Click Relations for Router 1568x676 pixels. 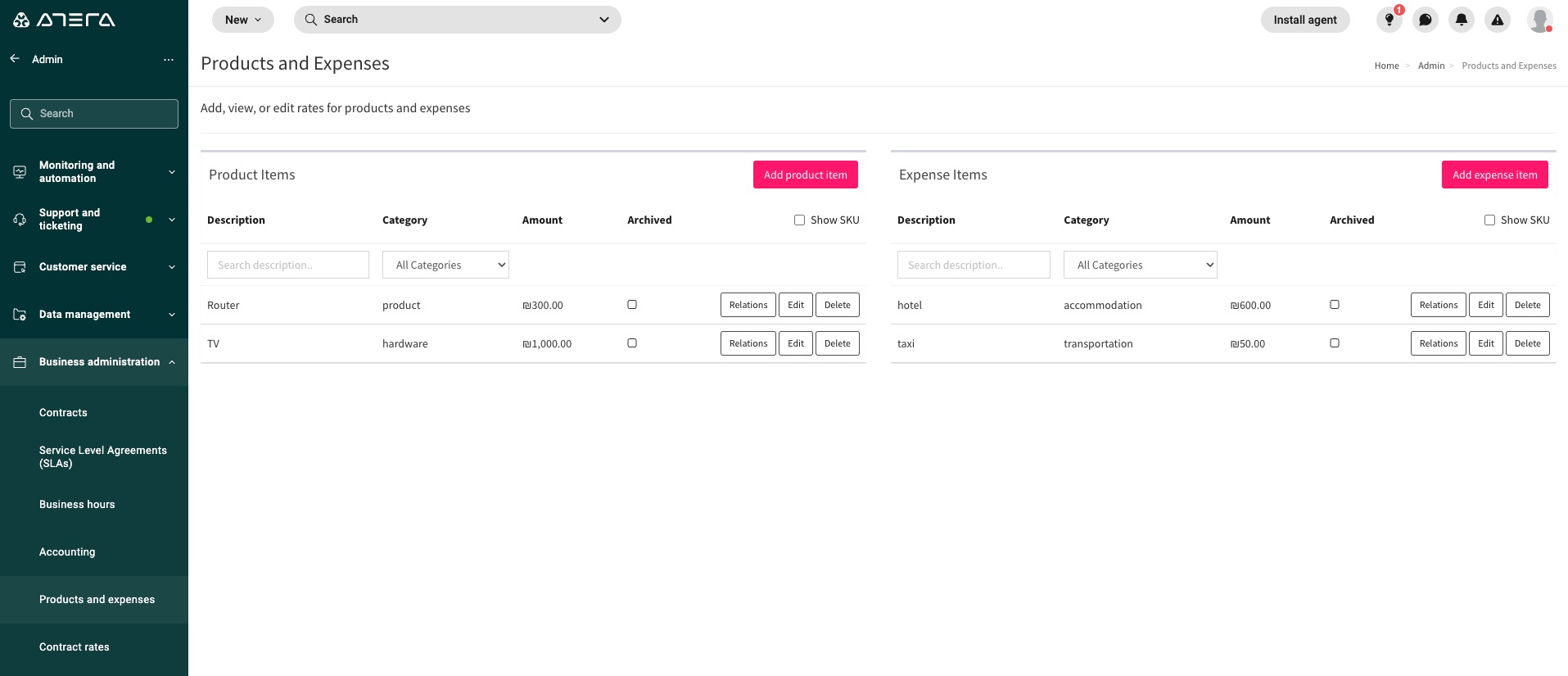(748, 305)
